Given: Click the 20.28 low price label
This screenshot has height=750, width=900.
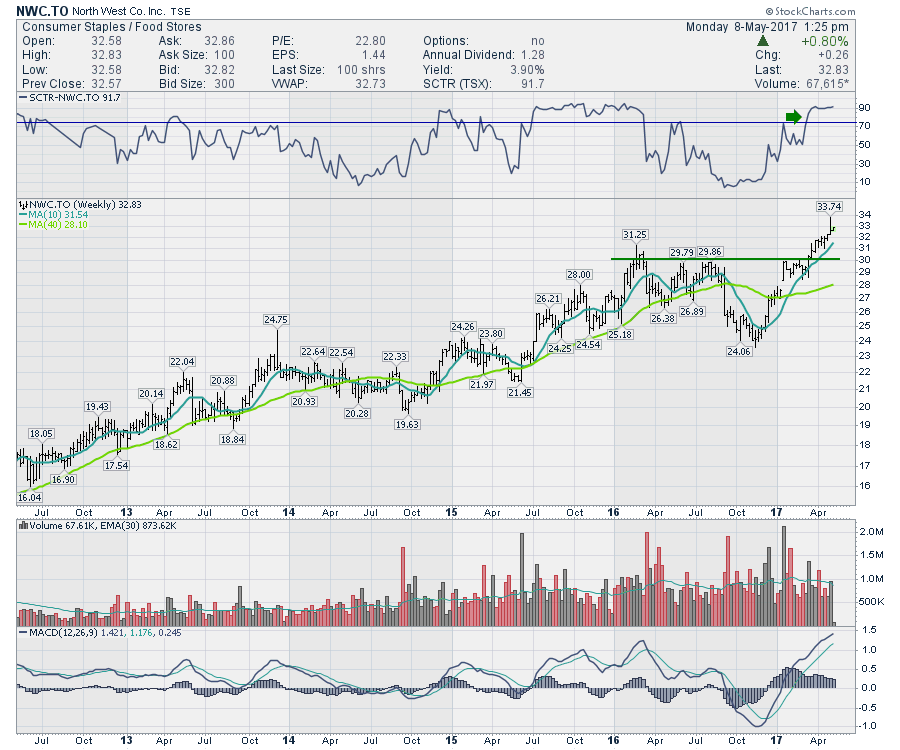Looking at the screenshot, I should click(x=357, y=413).
